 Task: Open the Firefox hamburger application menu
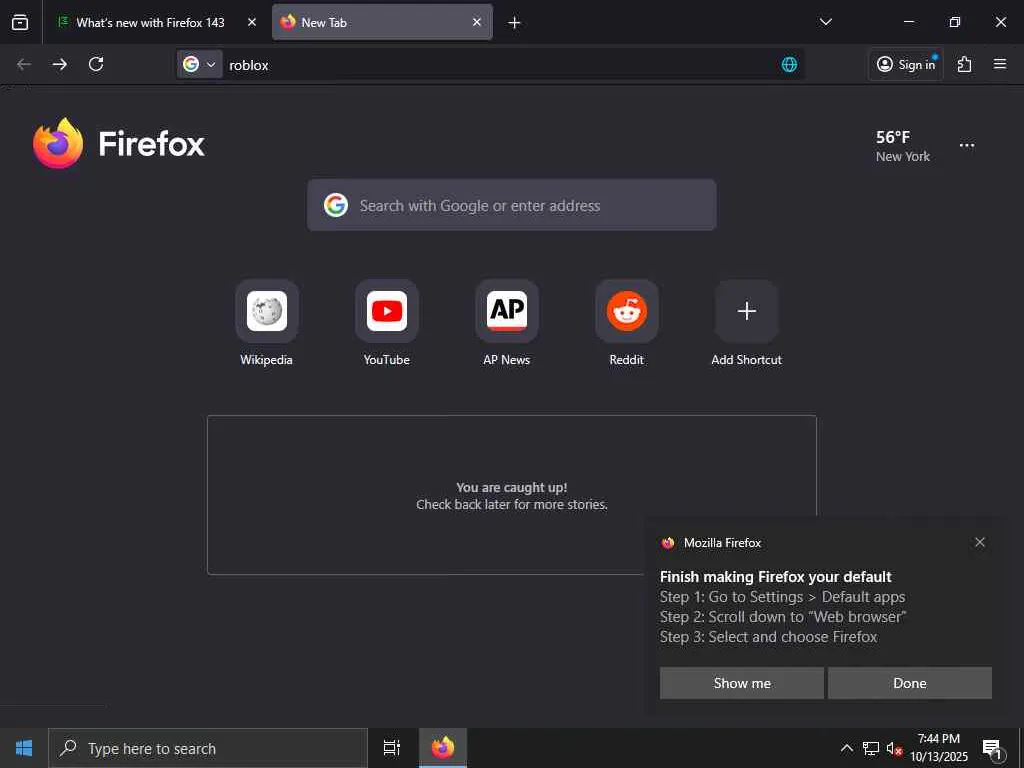point(999,64)
